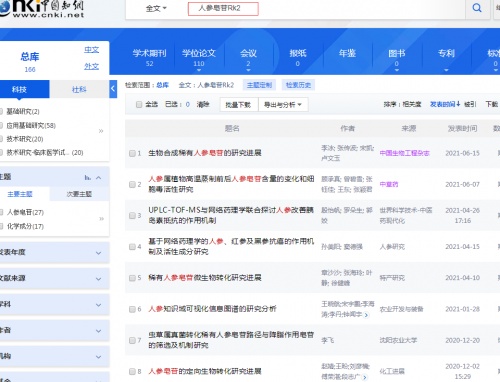
Task: Switch to the 图书 tab
Action: (x=397, y=57)
